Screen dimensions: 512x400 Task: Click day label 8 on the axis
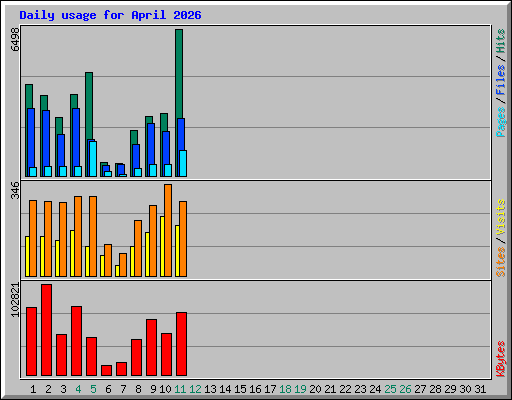138,389
